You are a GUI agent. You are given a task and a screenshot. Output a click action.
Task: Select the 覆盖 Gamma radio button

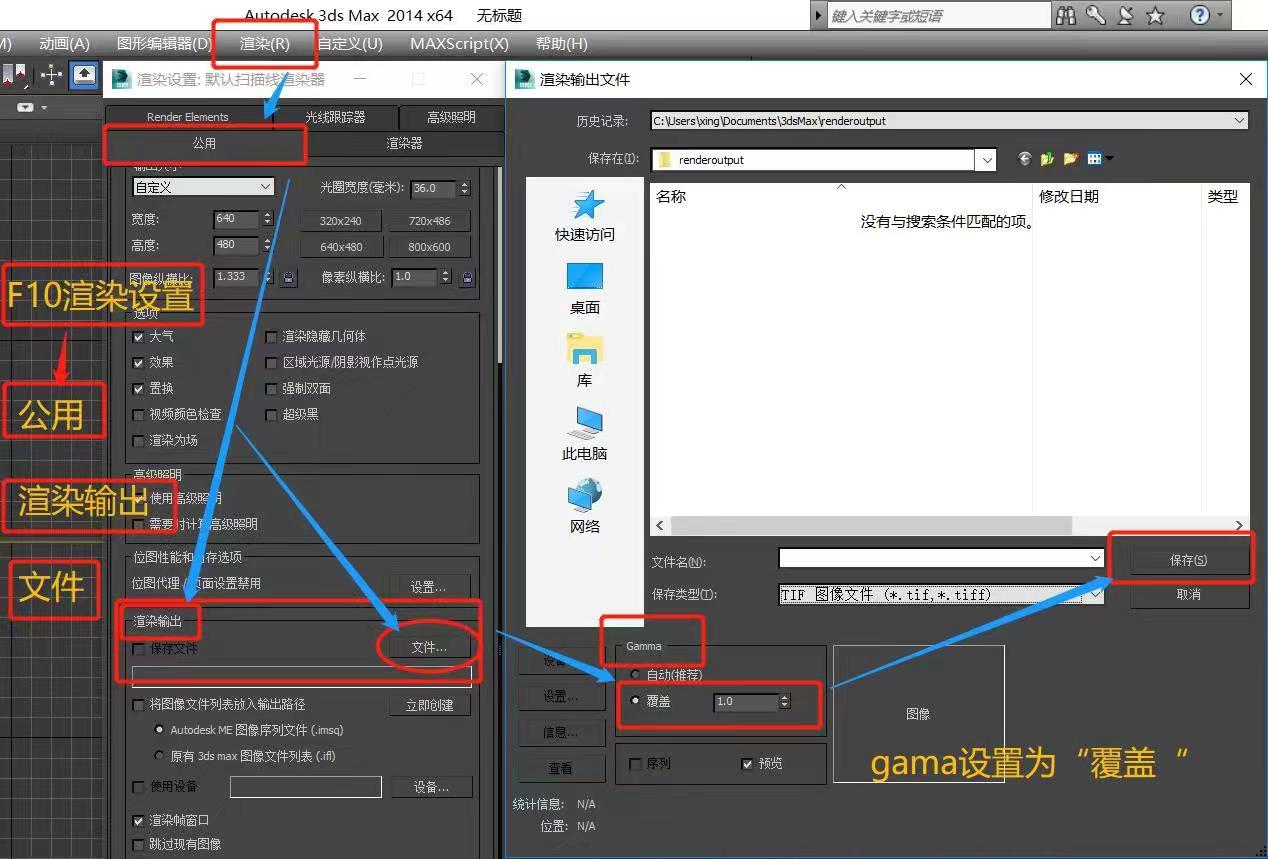click(x=635, y=701)
